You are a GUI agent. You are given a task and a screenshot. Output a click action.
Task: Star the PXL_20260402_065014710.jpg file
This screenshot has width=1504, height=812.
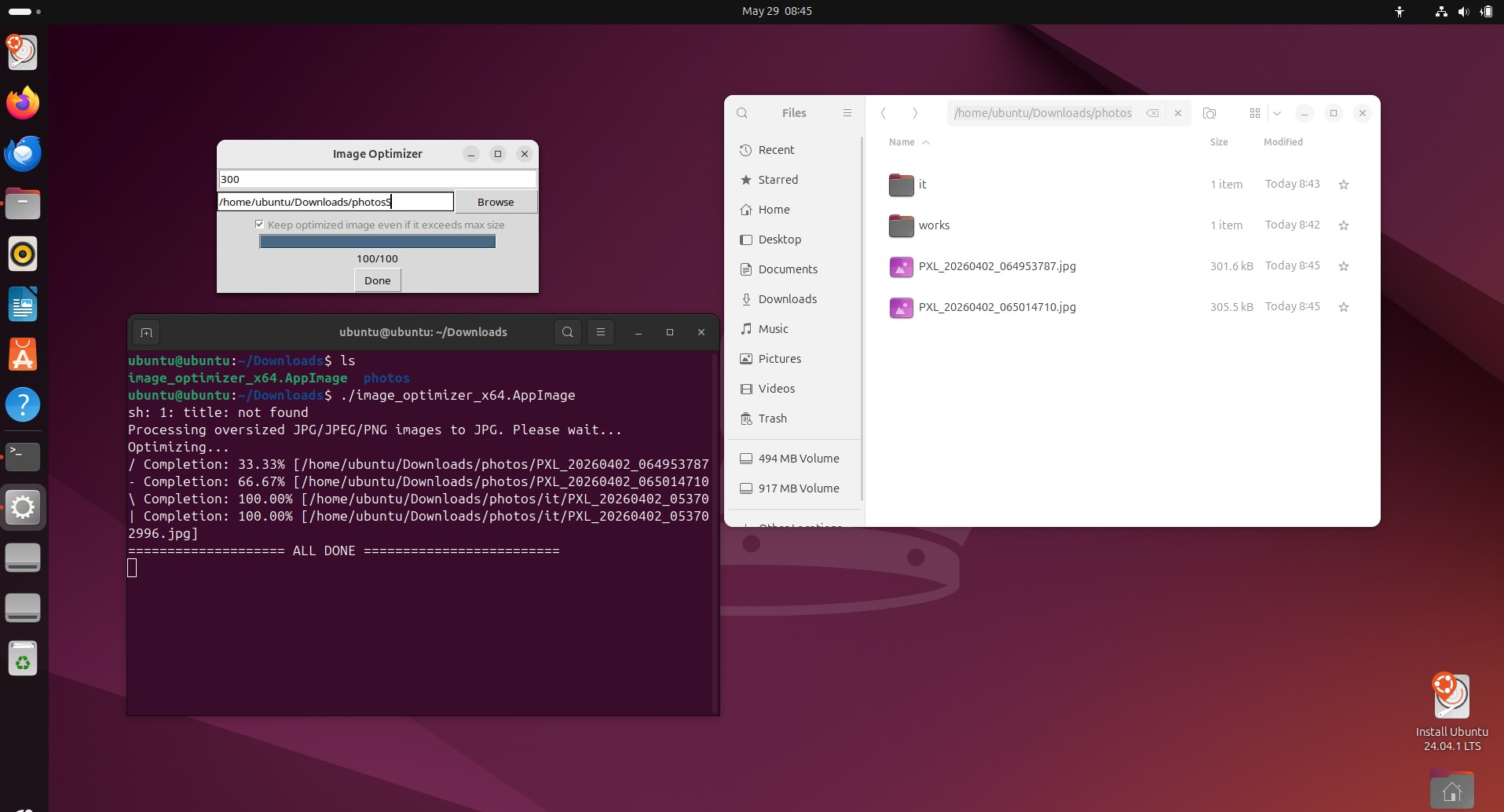[x=1344, y=307]
